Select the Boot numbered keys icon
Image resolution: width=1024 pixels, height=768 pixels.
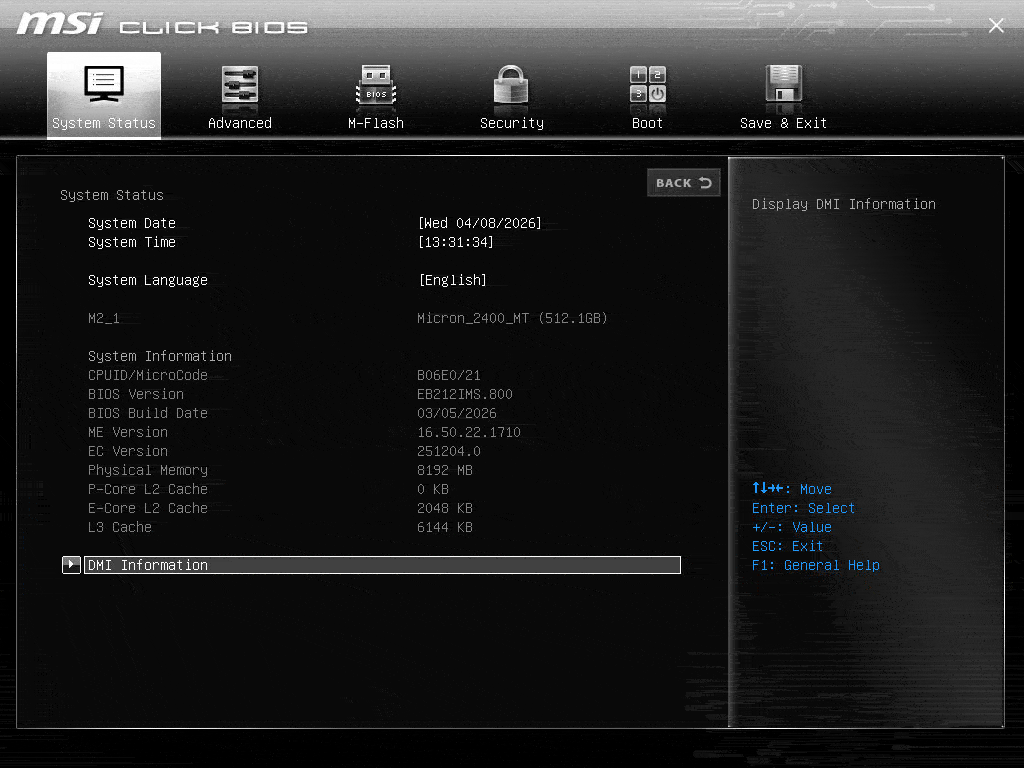point(647,84)
